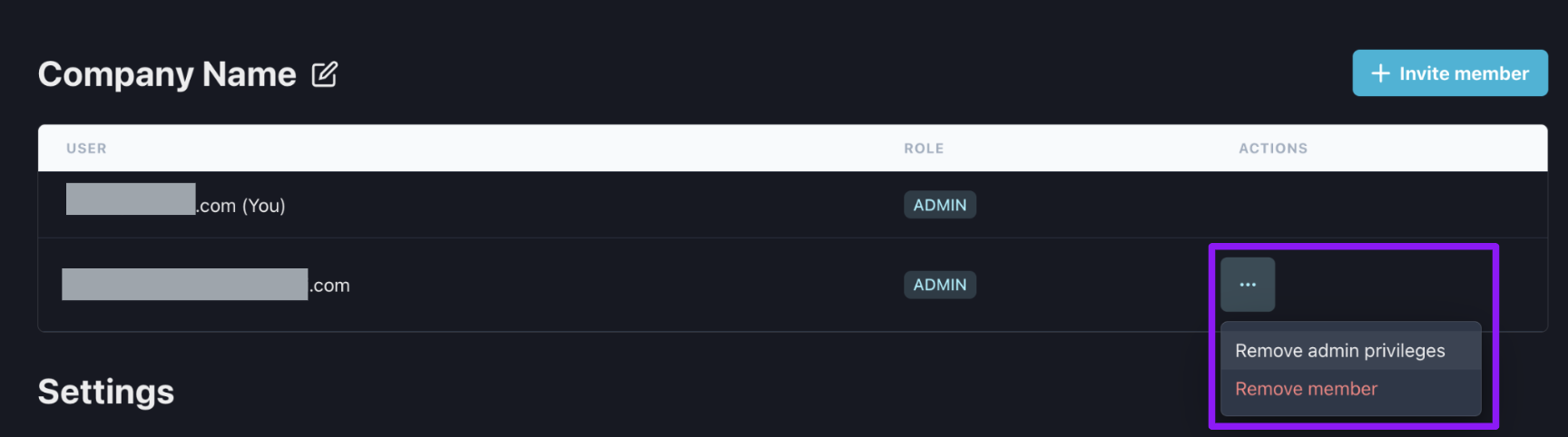Click the .com text of the second member
This screenshot has height=437, width=1568.
tap(329, 286)
